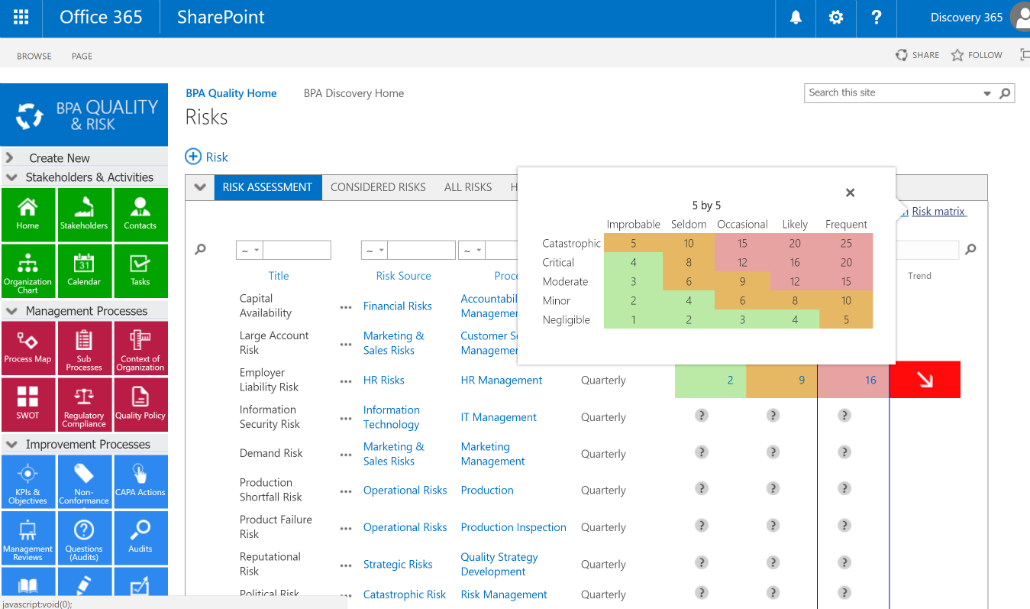This screenshot has width=1030, height=609.
Task: Go to BPA Quality Home
Action: [231, 93]
